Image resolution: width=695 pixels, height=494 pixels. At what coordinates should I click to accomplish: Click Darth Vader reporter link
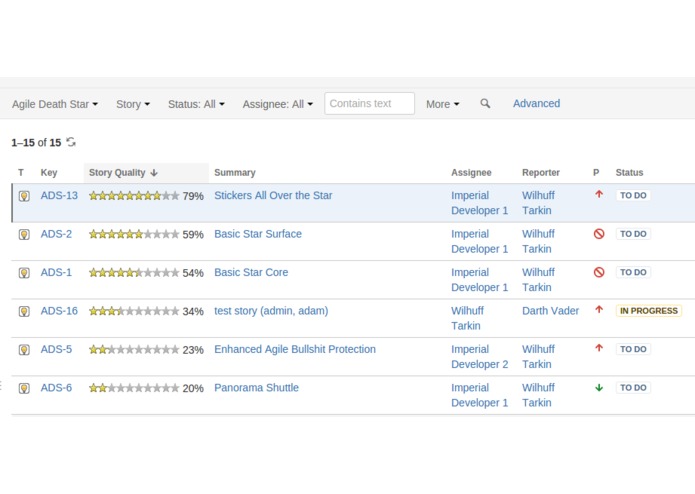551,311
